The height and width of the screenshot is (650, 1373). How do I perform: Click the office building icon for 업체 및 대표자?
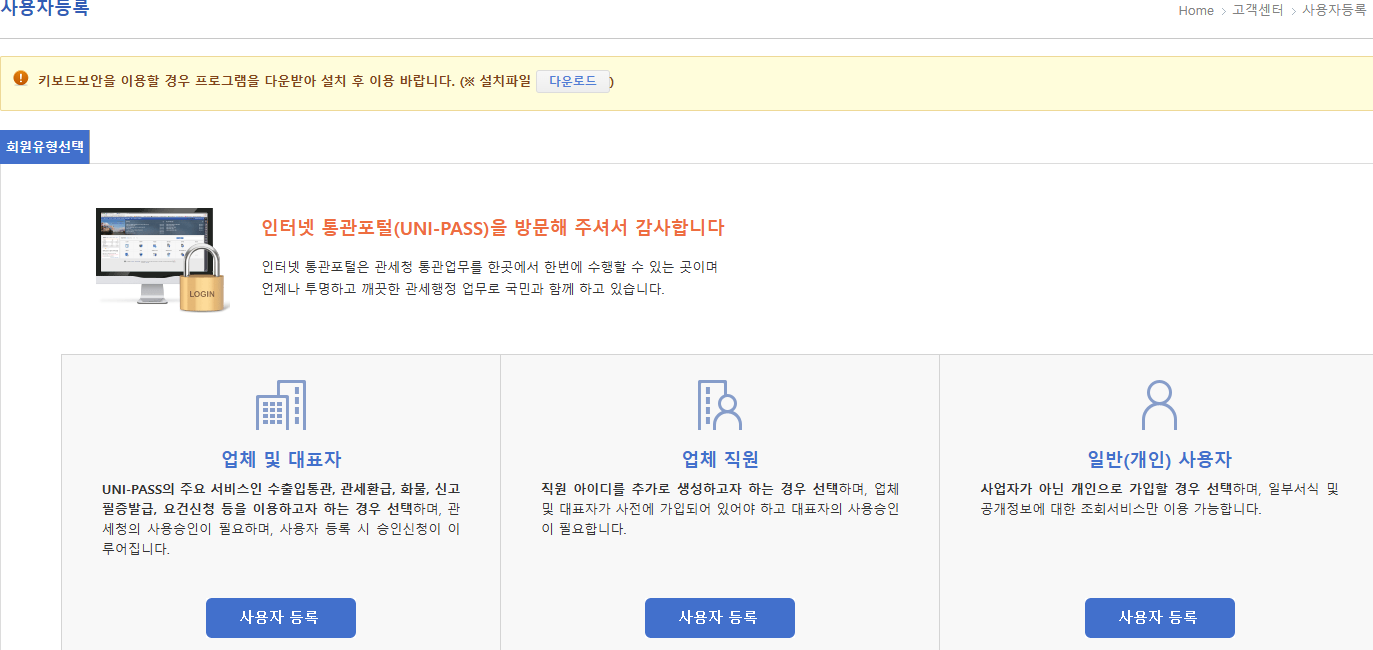pos(281,405)
